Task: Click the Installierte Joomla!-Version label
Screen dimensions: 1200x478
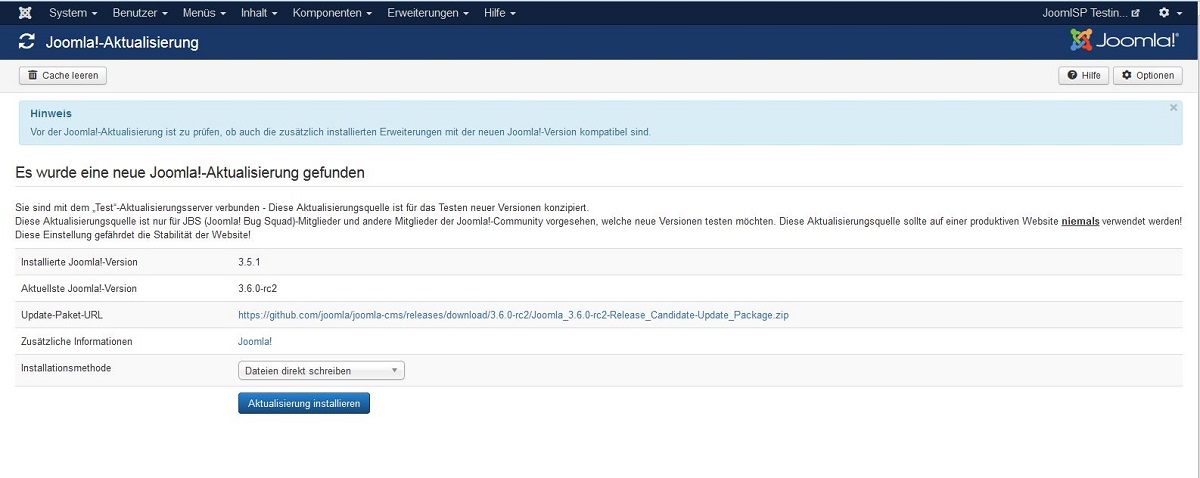Action: (79, 262)
